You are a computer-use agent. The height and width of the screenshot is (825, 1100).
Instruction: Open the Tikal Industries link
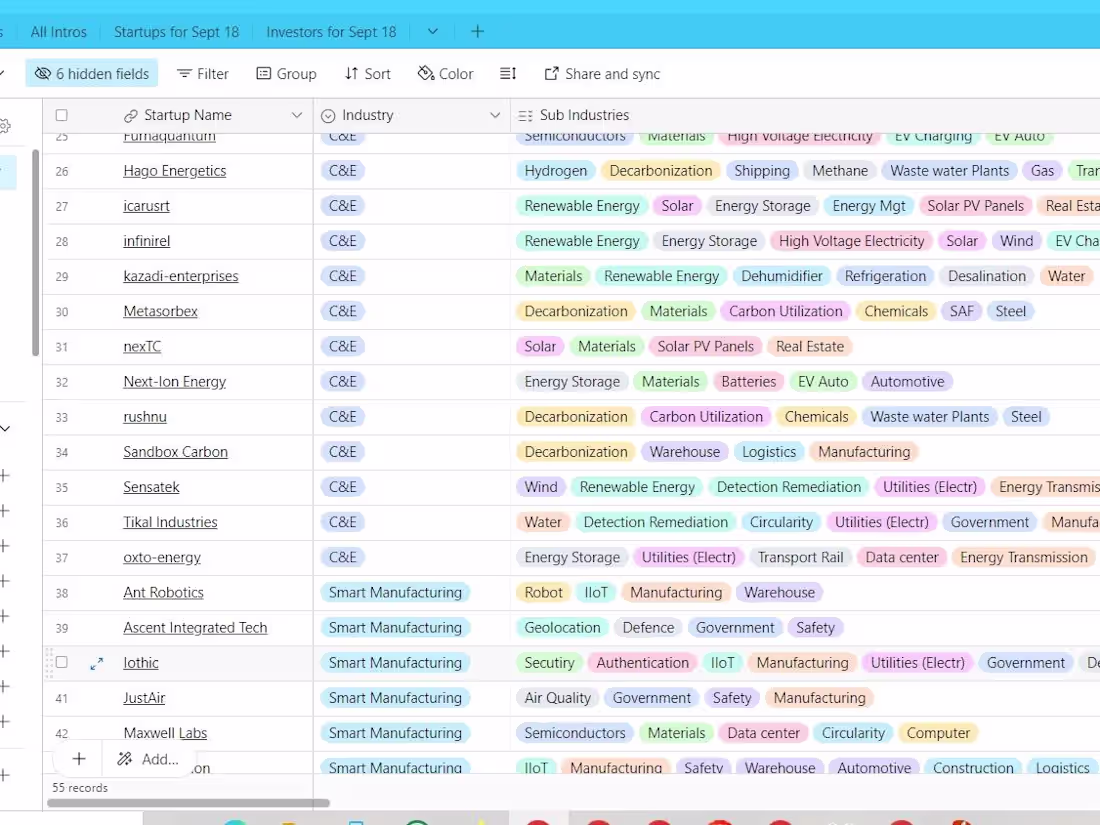tap(170, 522)
